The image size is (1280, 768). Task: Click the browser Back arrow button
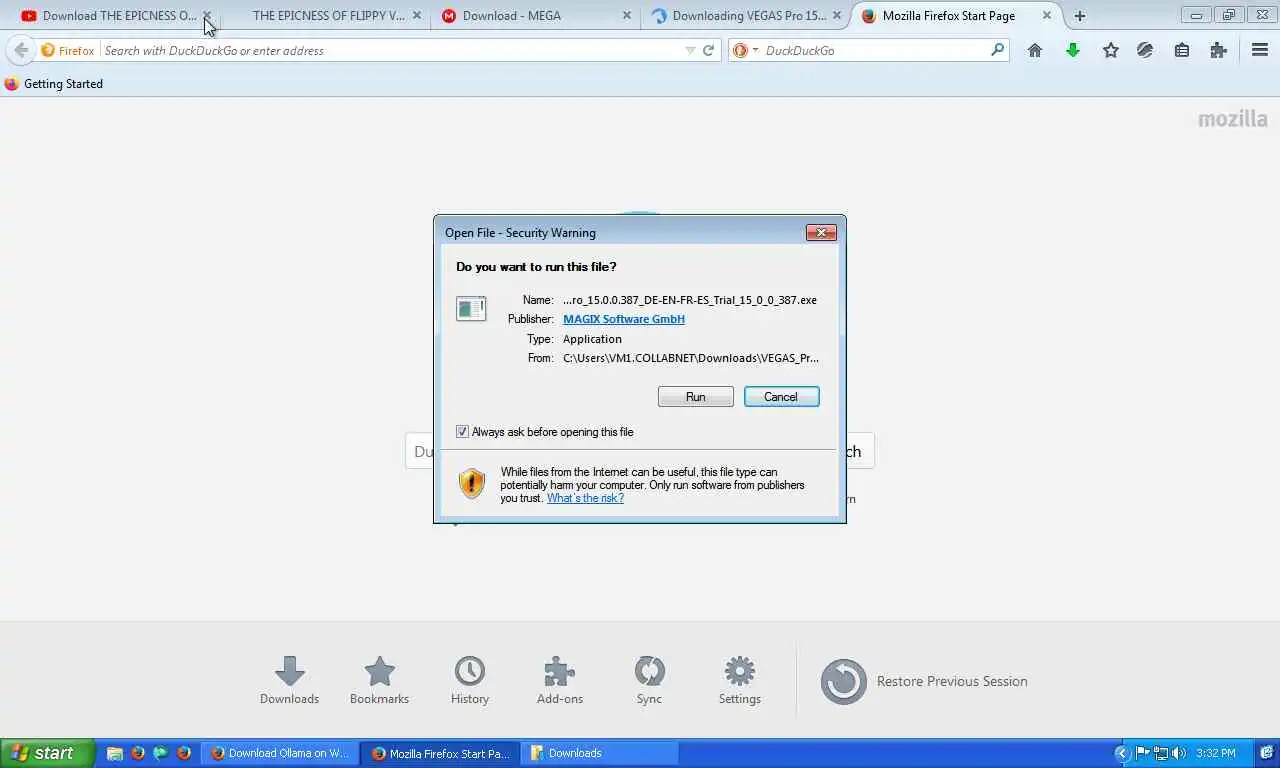coord(20,50)
